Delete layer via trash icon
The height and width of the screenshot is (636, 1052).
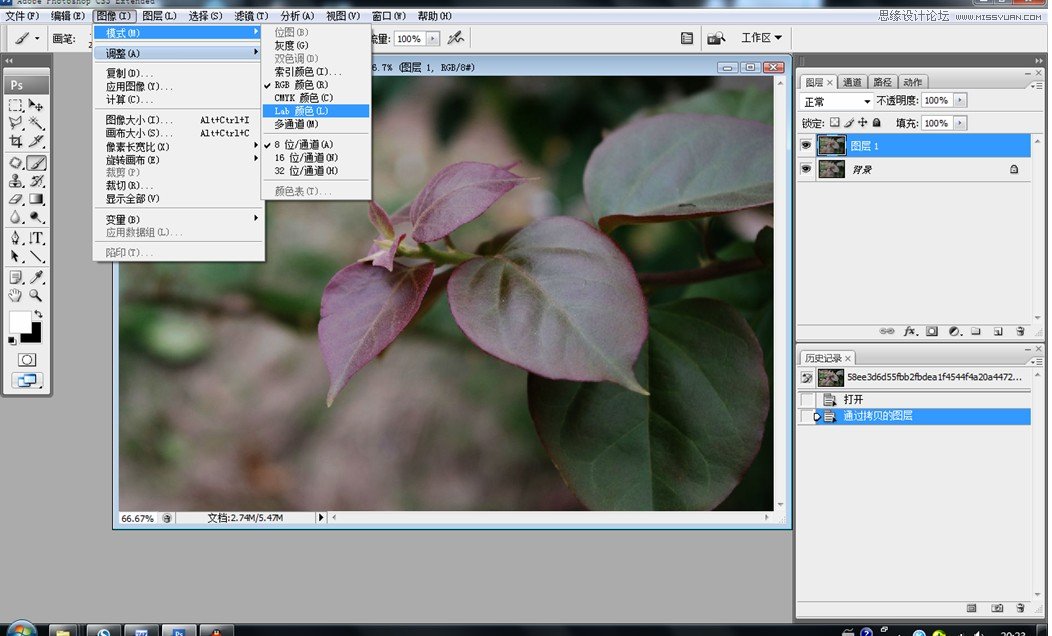pos(1020,331)
